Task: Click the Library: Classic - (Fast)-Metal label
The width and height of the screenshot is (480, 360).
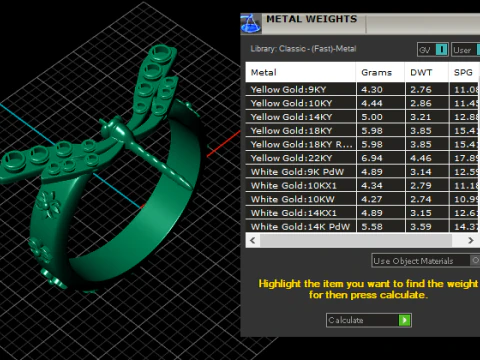Action: (303, 49)
